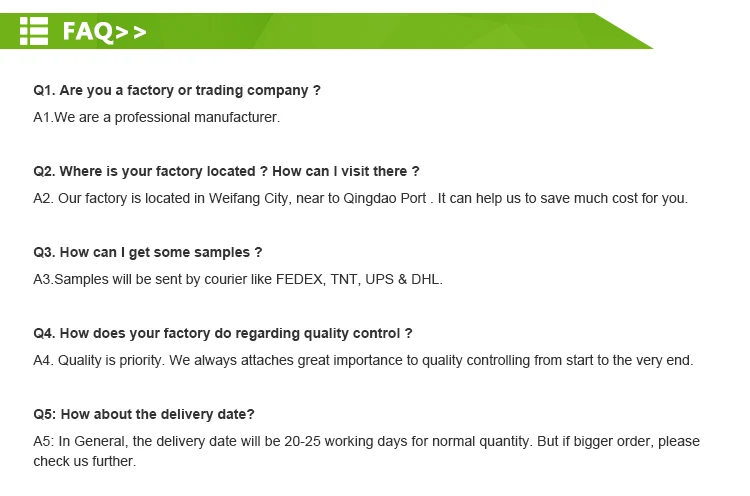Click question Q3 about getting samples
Image resolution: width=750 pixels, height=496 pixels.
click(x=147, y=252)
